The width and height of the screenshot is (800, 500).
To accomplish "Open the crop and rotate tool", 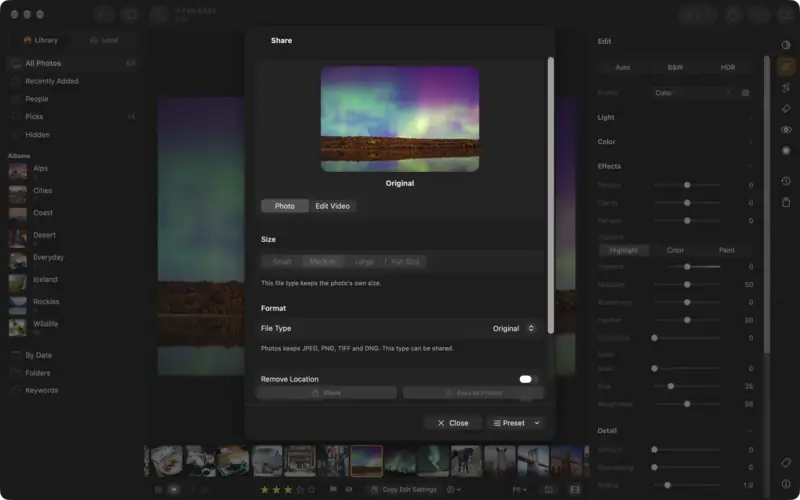I will tap(786, 88).
